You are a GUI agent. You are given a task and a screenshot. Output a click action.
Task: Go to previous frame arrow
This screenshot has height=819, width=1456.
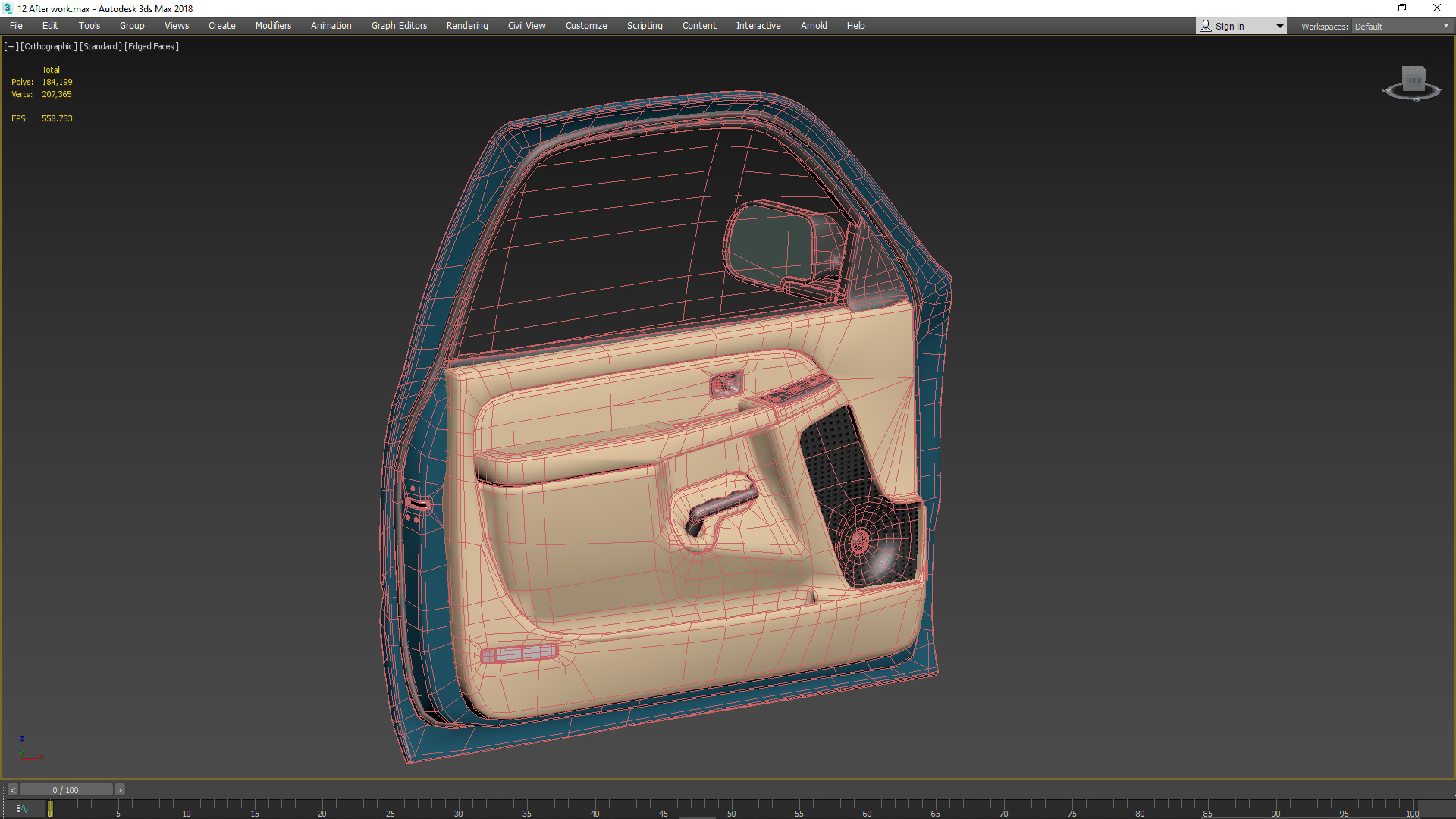(12, 790)
